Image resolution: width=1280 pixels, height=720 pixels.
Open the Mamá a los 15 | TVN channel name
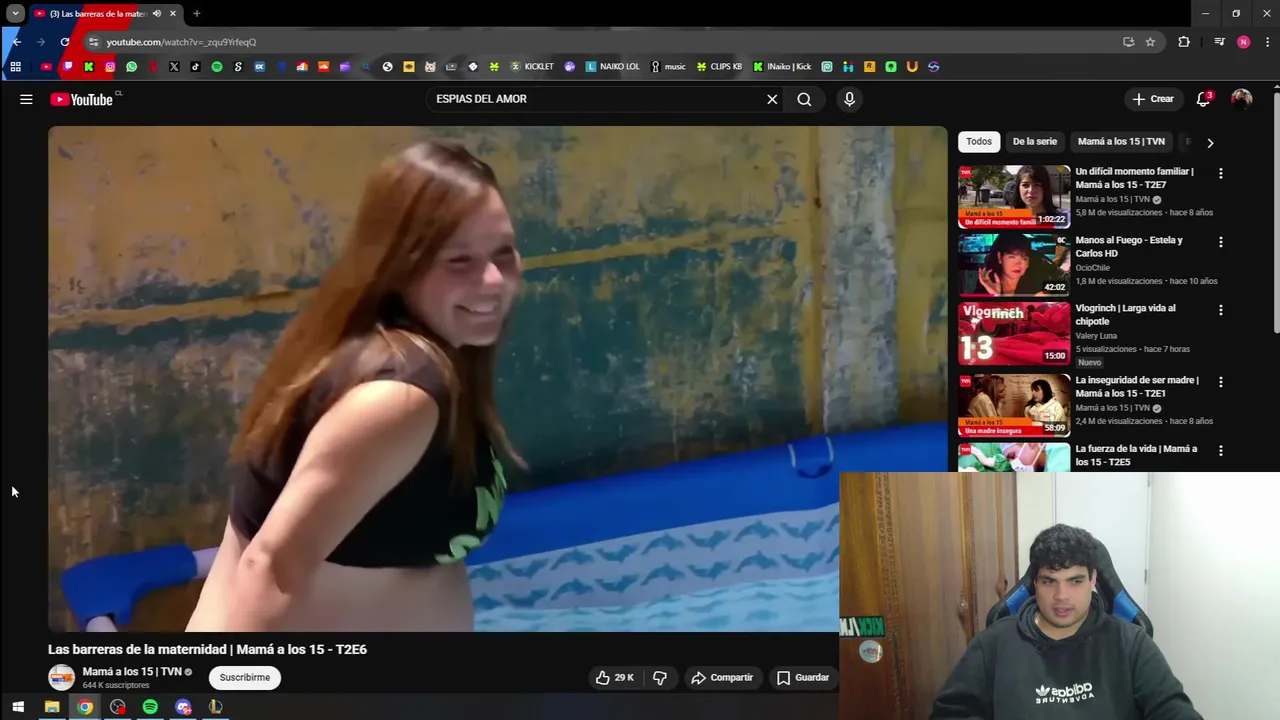132,672
